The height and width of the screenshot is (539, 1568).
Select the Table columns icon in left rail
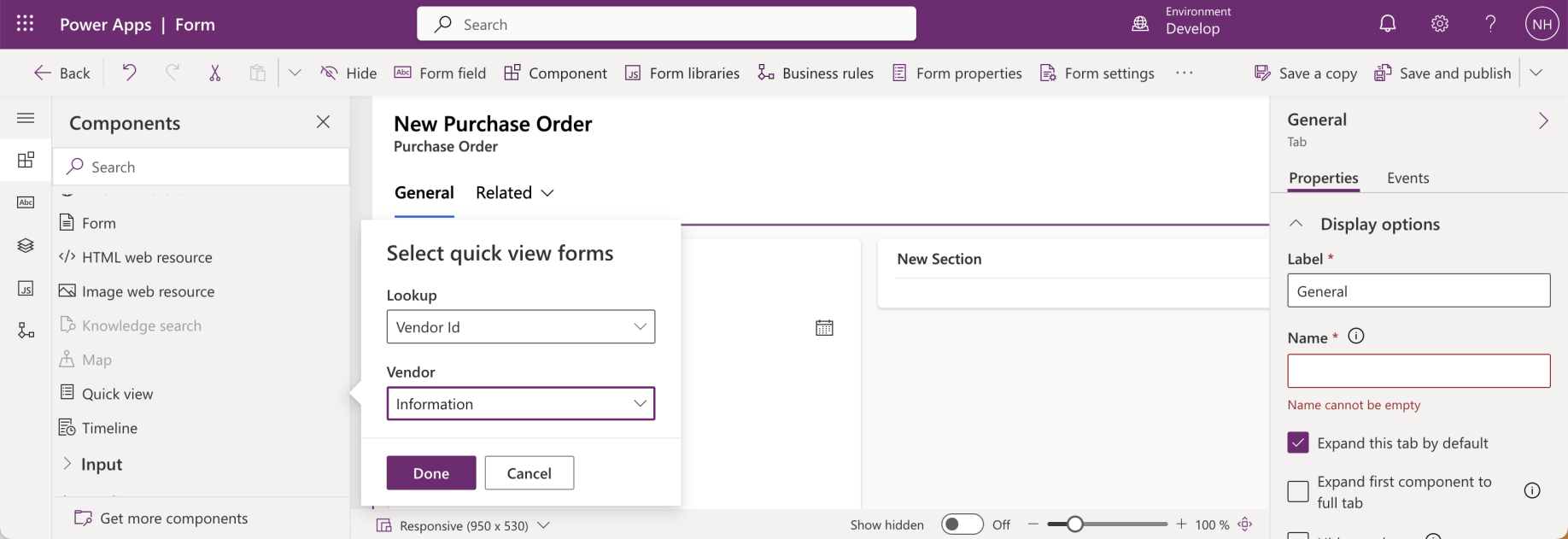(x=26, y=202)
